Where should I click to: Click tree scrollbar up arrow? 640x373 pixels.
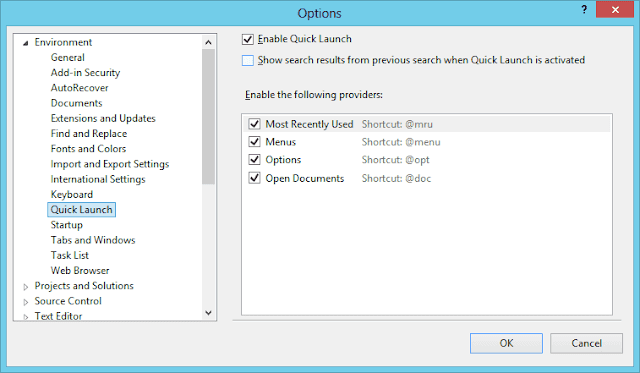click(208, 42)
